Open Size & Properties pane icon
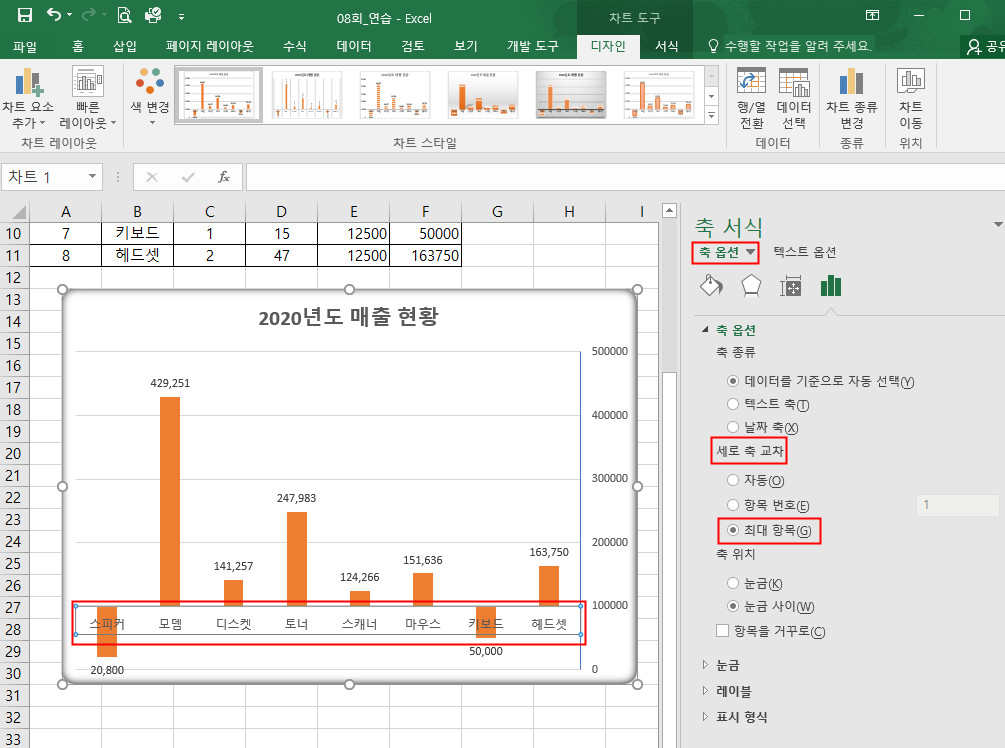The image size is (1005, 748). coord(791,286)
